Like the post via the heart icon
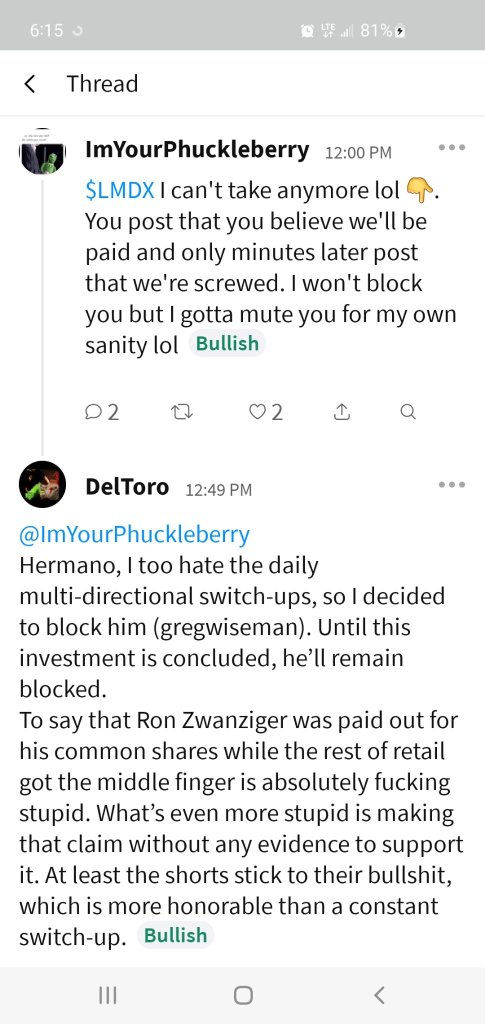 click(x=266, y=412)
